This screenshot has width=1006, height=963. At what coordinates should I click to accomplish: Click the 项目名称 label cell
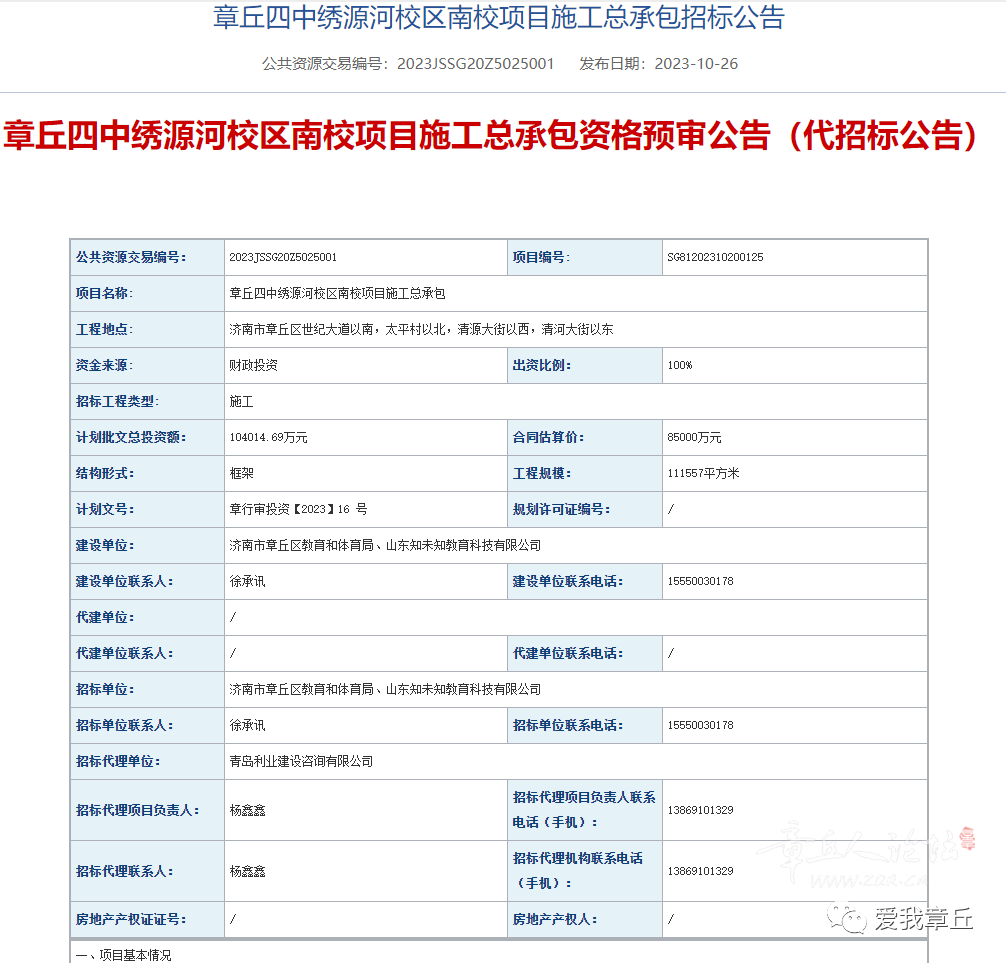[148, 293]
